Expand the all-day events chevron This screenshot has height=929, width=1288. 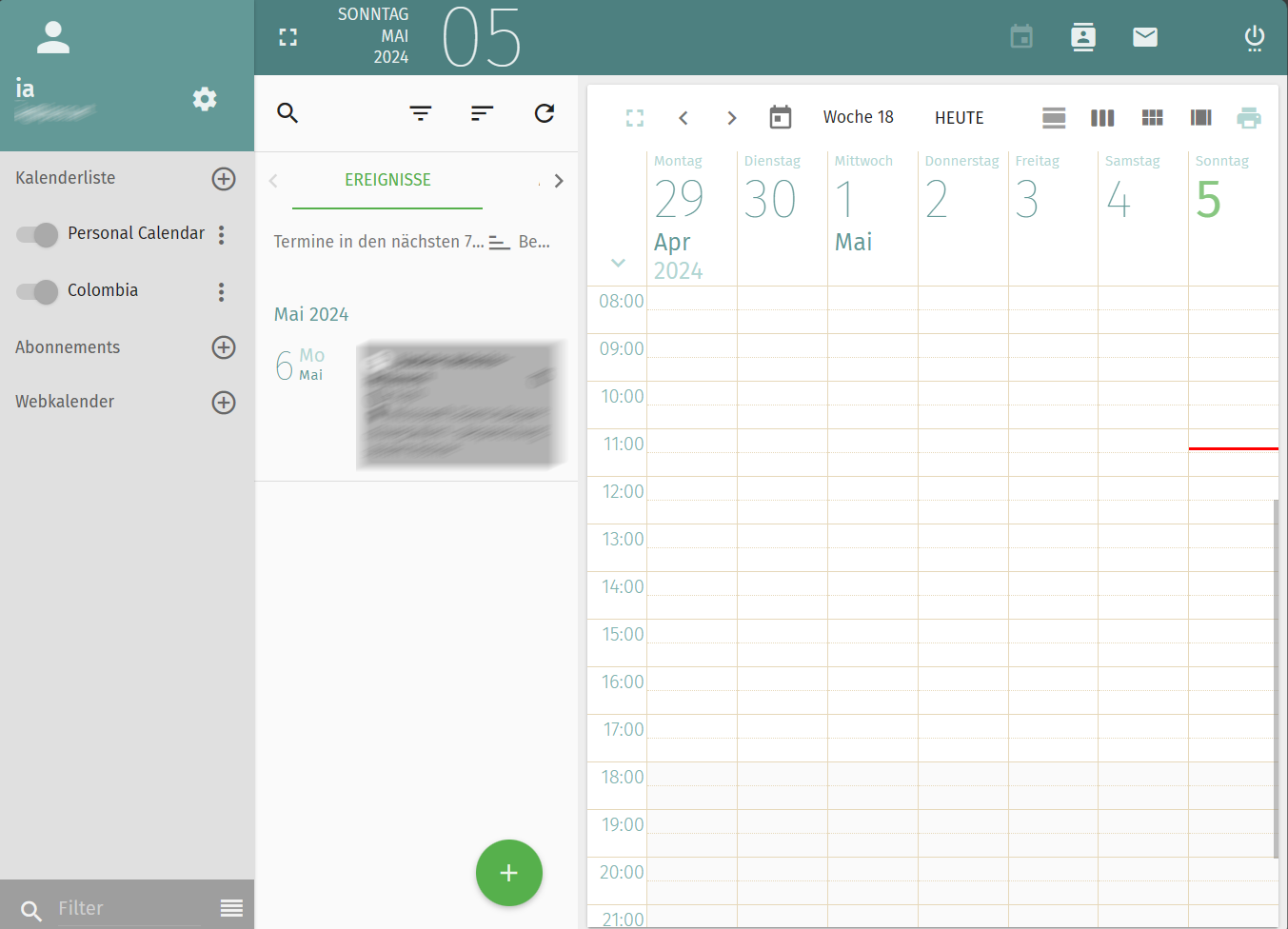[x=618, y=263]
